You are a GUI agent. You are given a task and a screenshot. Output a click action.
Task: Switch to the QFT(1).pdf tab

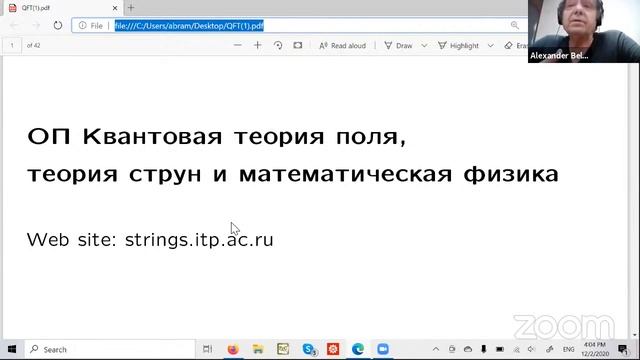63,8
